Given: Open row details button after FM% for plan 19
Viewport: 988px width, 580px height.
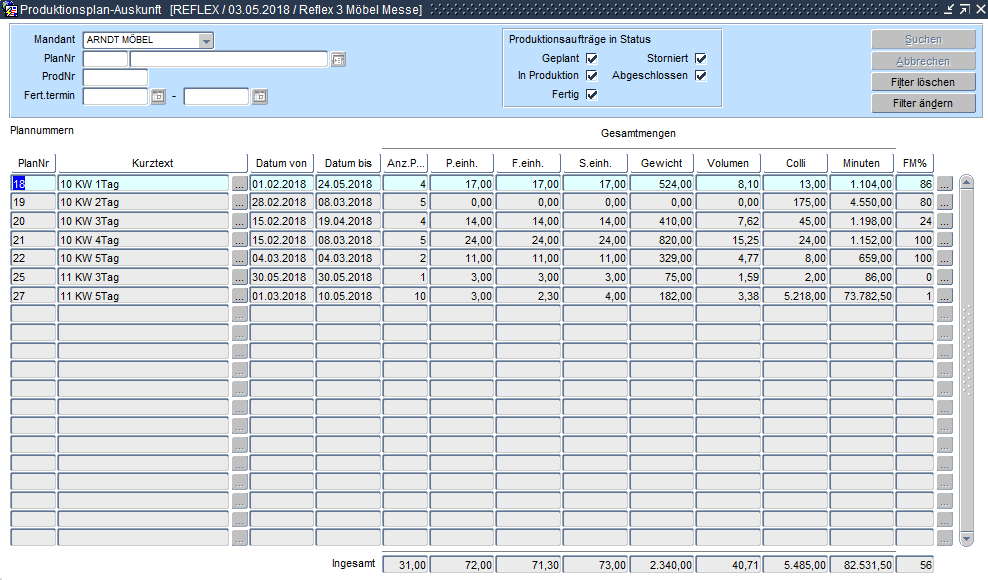Looking at the screenshot, I should [944, 203].
